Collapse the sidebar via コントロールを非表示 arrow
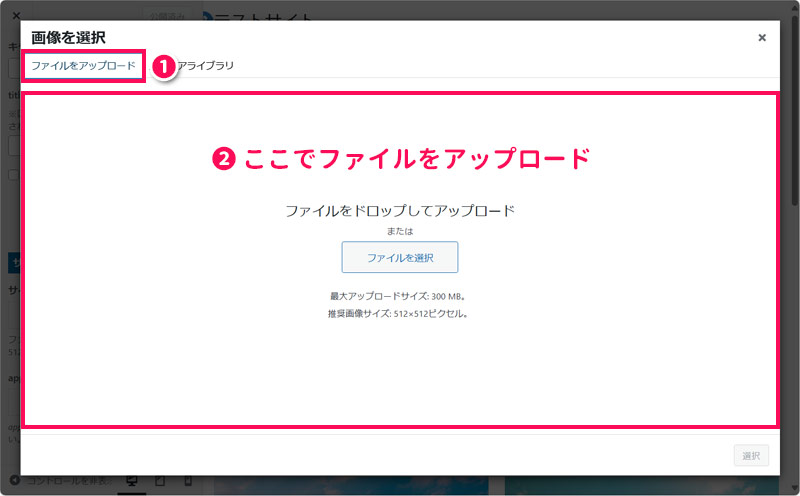Image resolution: width=800 pixels, height=496 pixels. (15, 481)
